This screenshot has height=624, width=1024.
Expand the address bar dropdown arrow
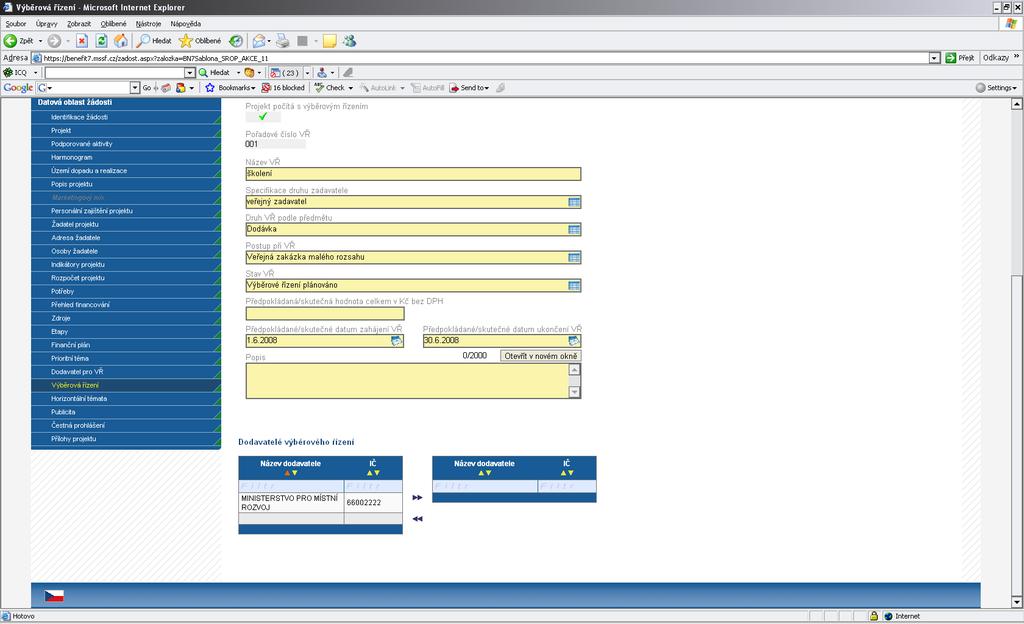[935, 58]
